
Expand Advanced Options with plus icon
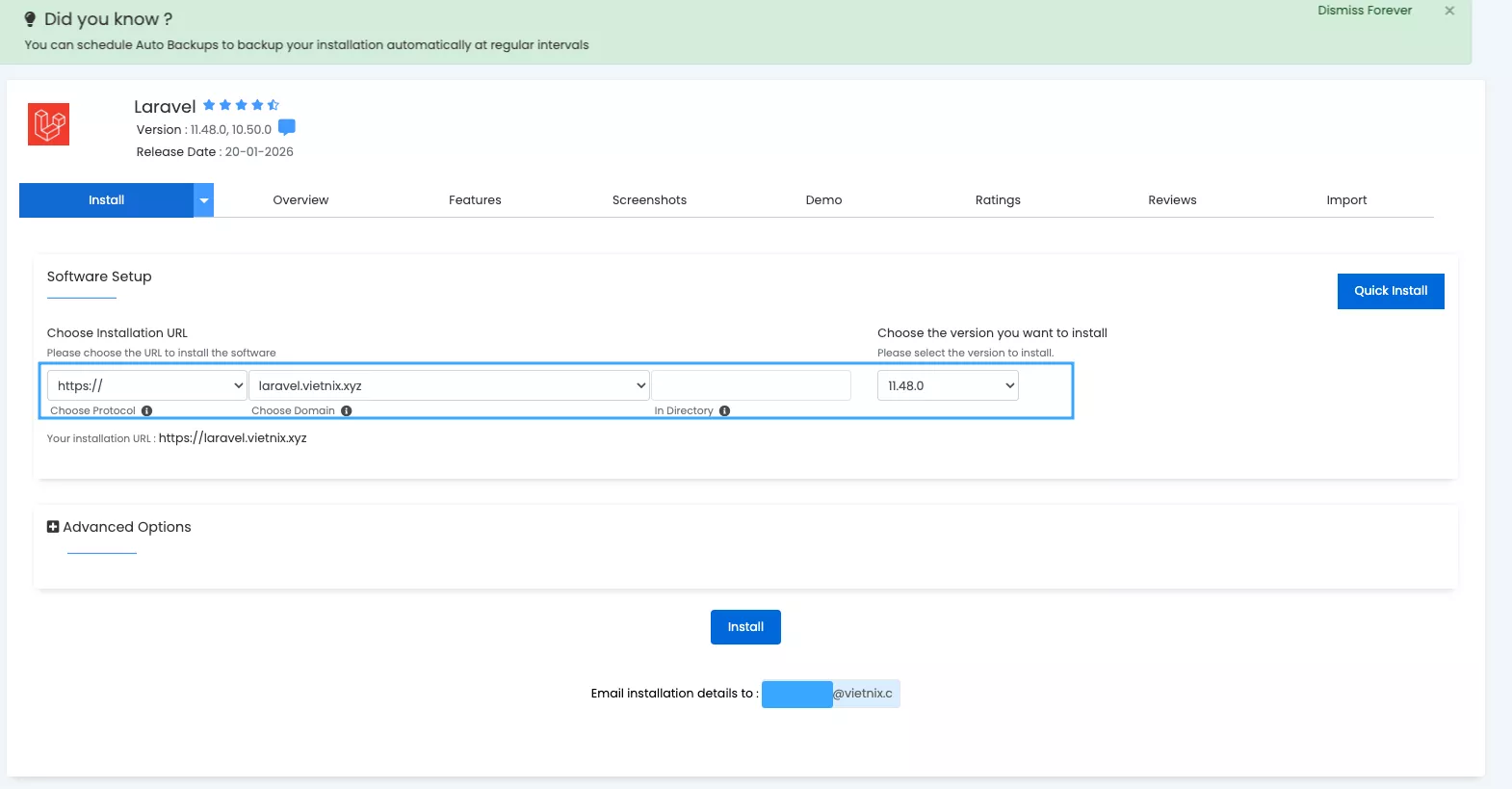point(53,527)
